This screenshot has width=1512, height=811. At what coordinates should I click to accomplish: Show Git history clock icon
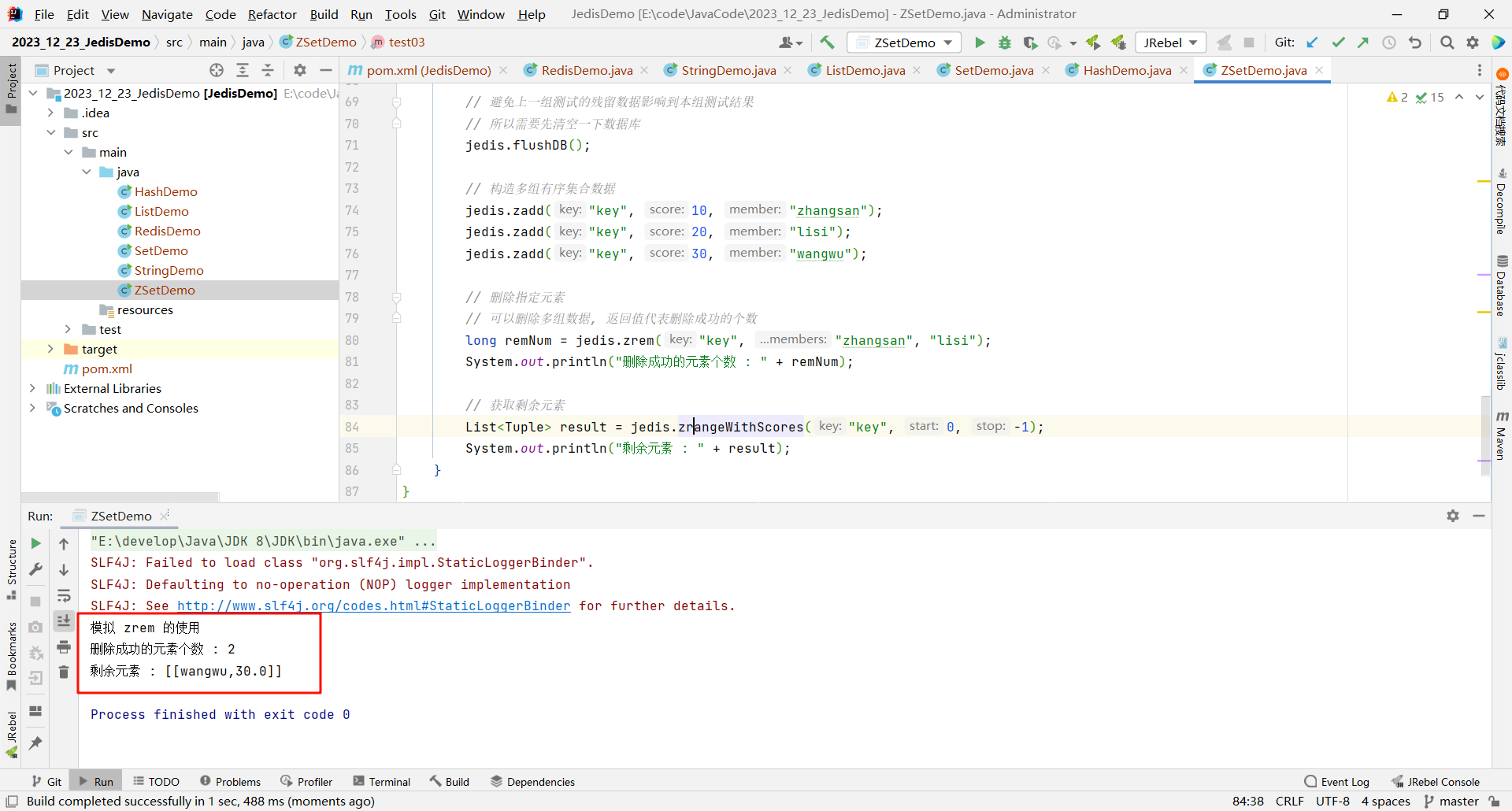pyautogui.click(x=1389, y=43)
